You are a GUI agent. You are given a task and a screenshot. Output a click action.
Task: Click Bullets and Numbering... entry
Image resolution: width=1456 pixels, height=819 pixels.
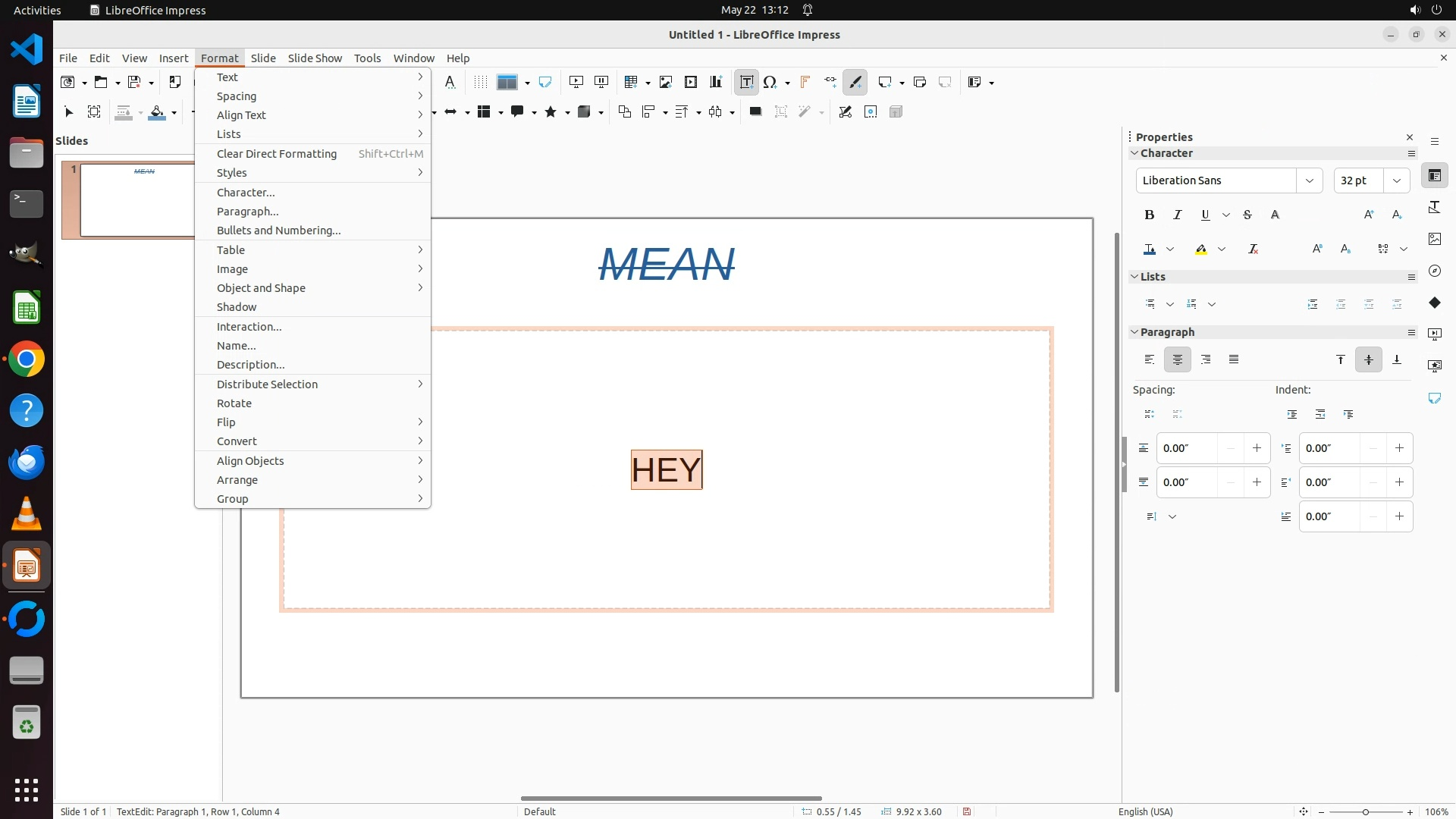[278, 231]
